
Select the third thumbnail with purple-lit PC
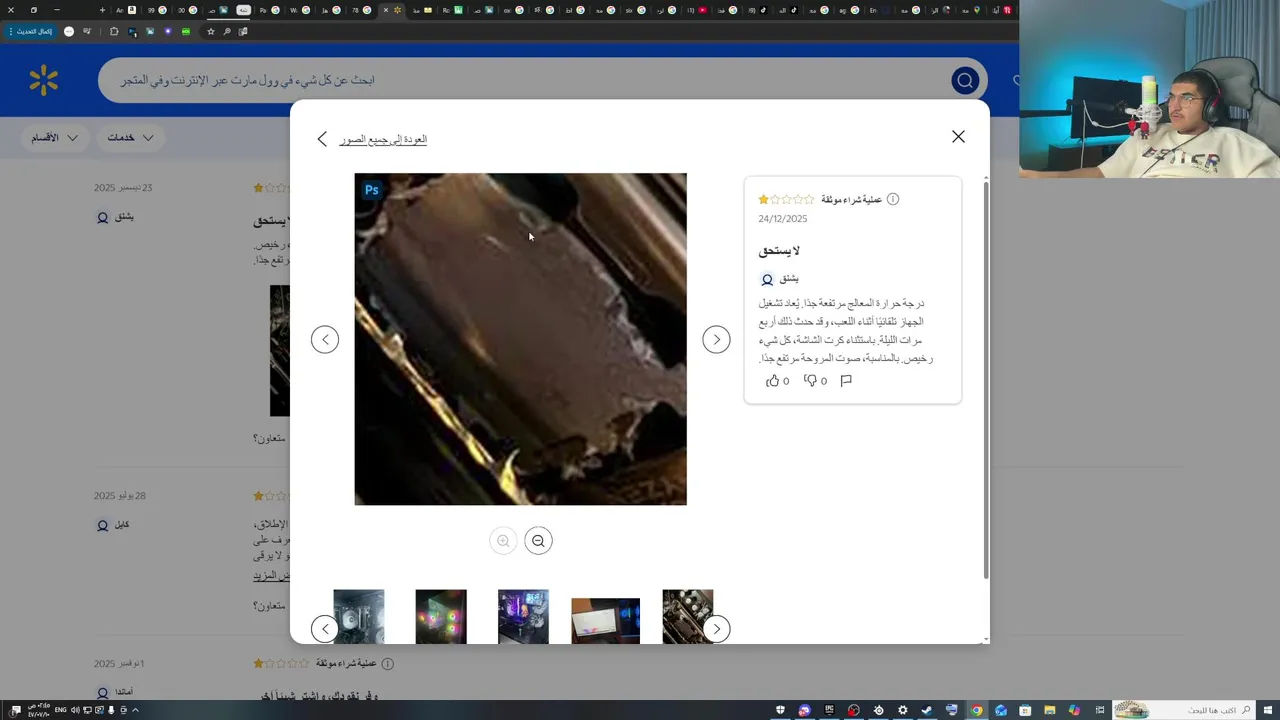click(x=523, y=616)
